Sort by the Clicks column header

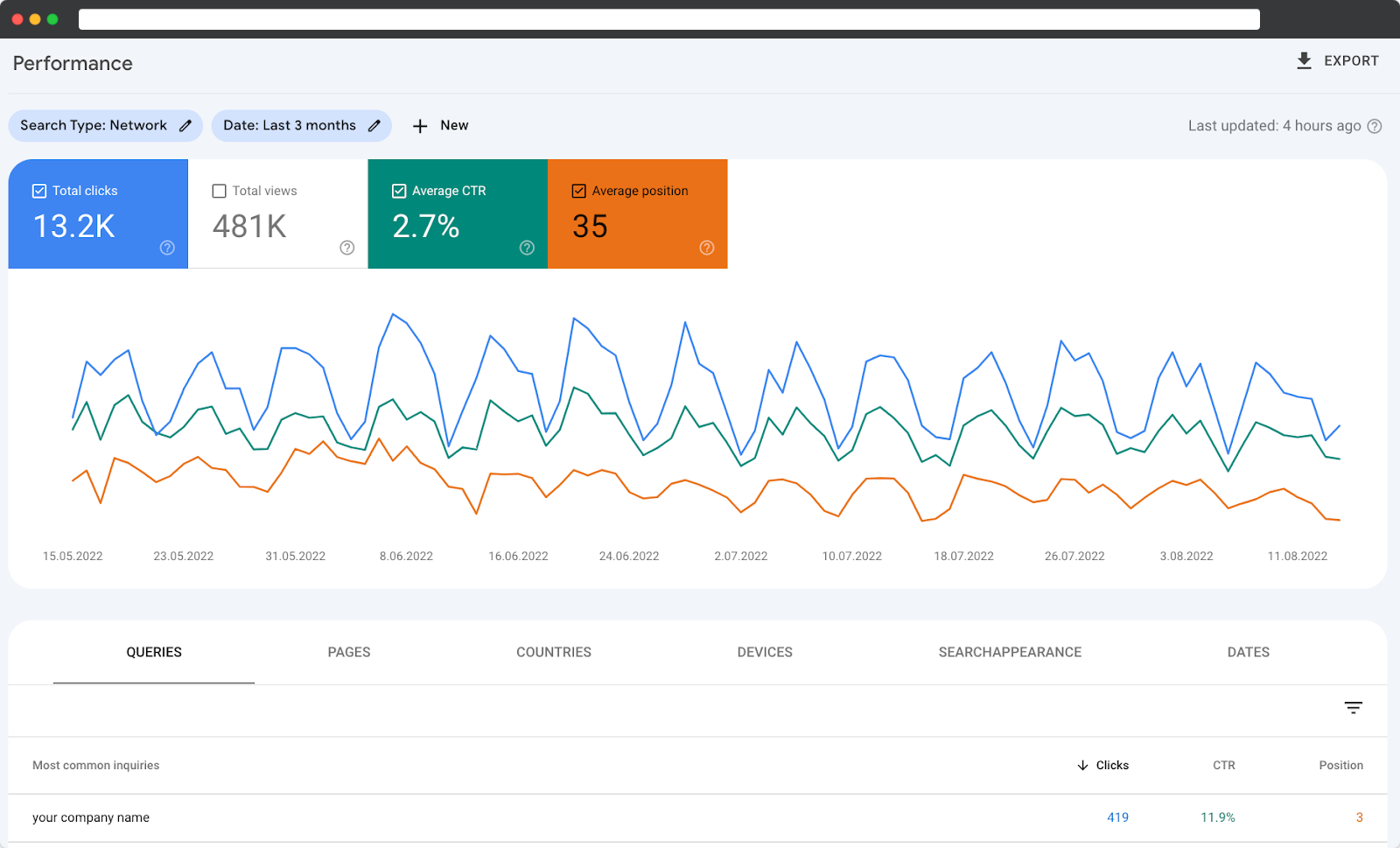1112,765
